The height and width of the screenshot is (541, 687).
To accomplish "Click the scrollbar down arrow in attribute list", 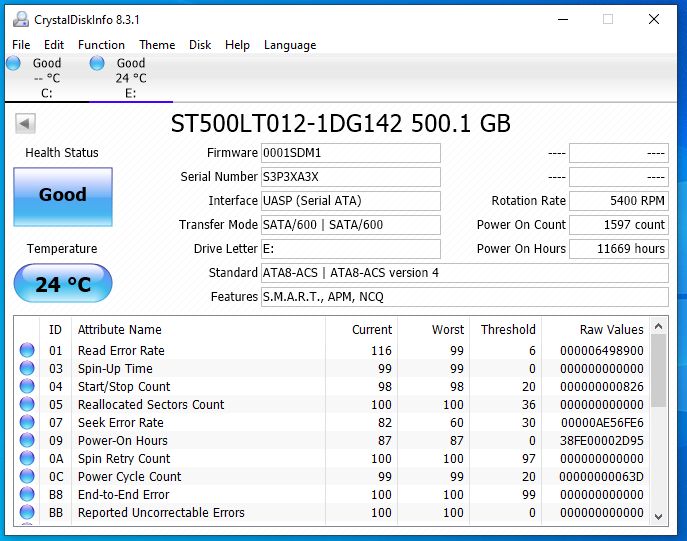I will (x=658, y=516).
